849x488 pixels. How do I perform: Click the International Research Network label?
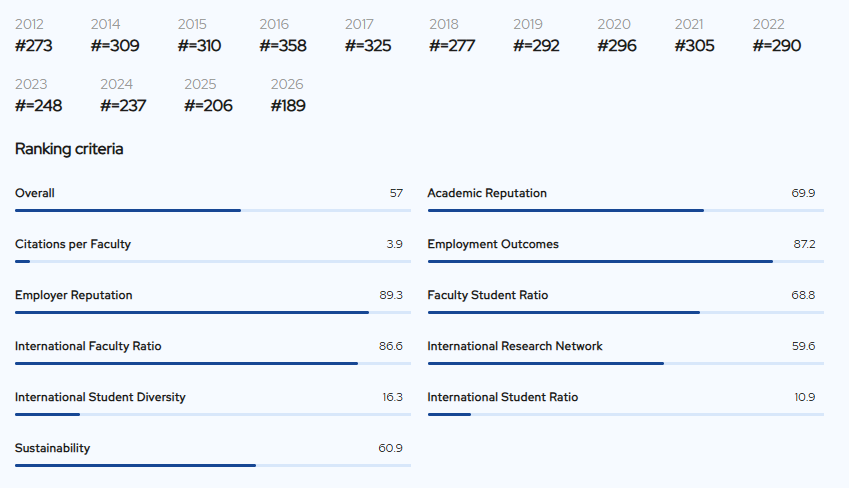[515, 346]
